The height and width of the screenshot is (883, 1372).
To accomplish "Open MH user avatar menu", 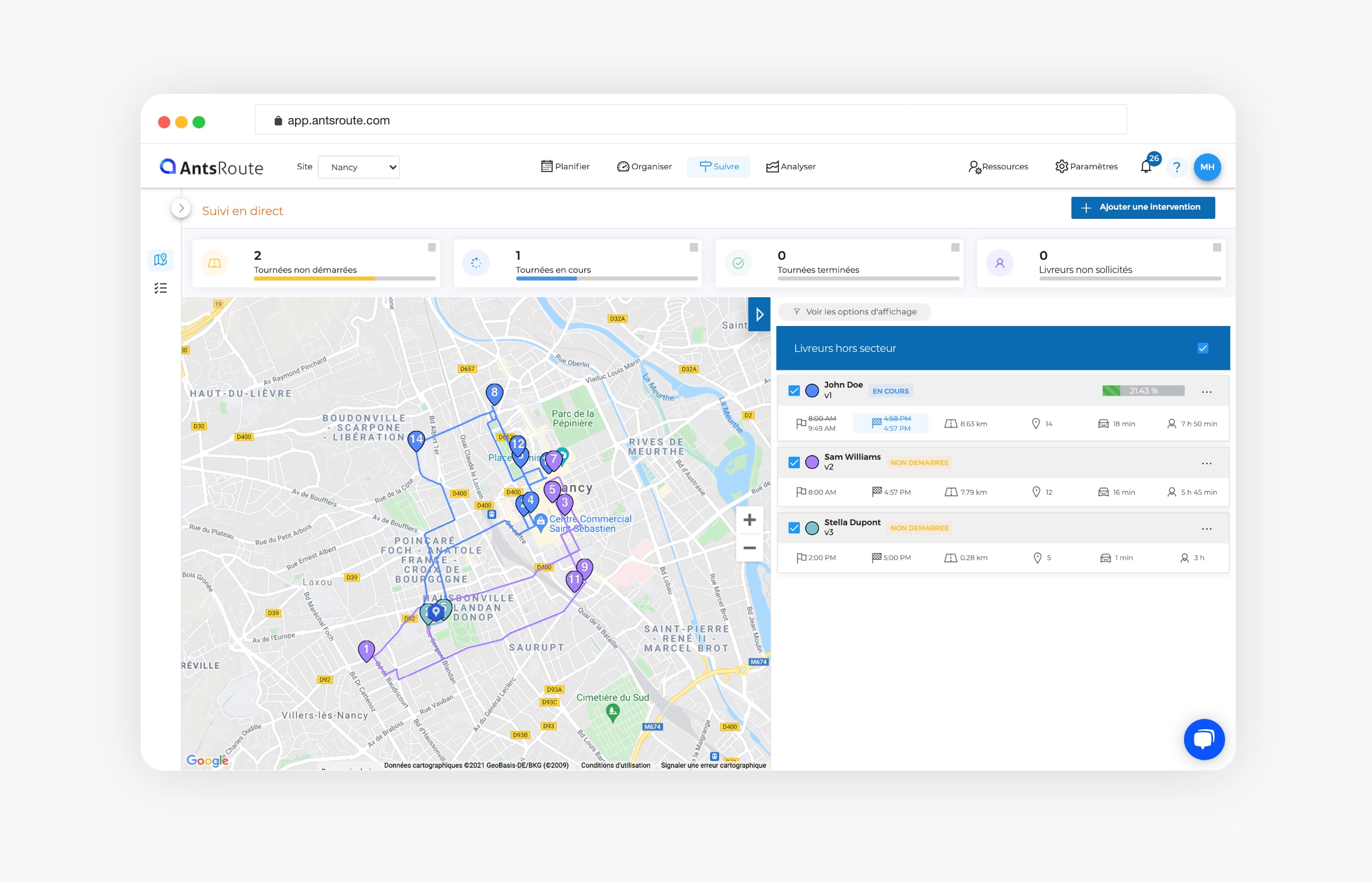I will tap(1207, 167).
